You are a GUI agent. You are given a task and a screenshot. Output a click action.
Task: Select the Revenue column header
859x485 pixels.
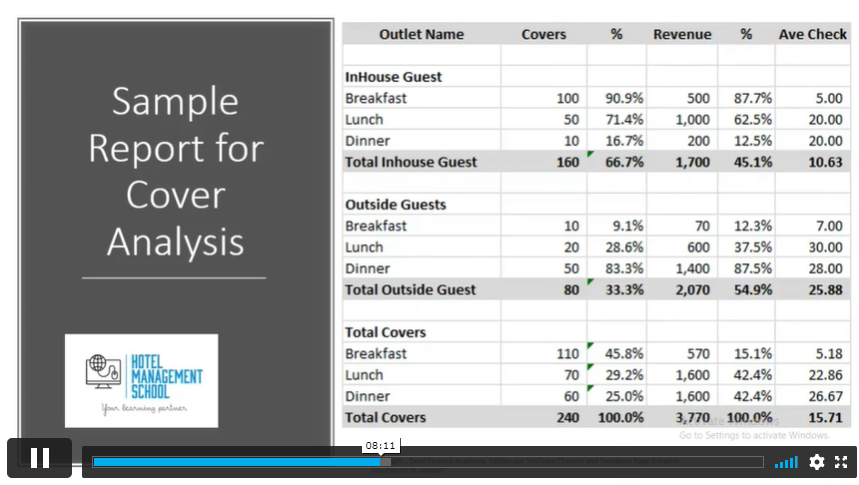click(682, 34)
